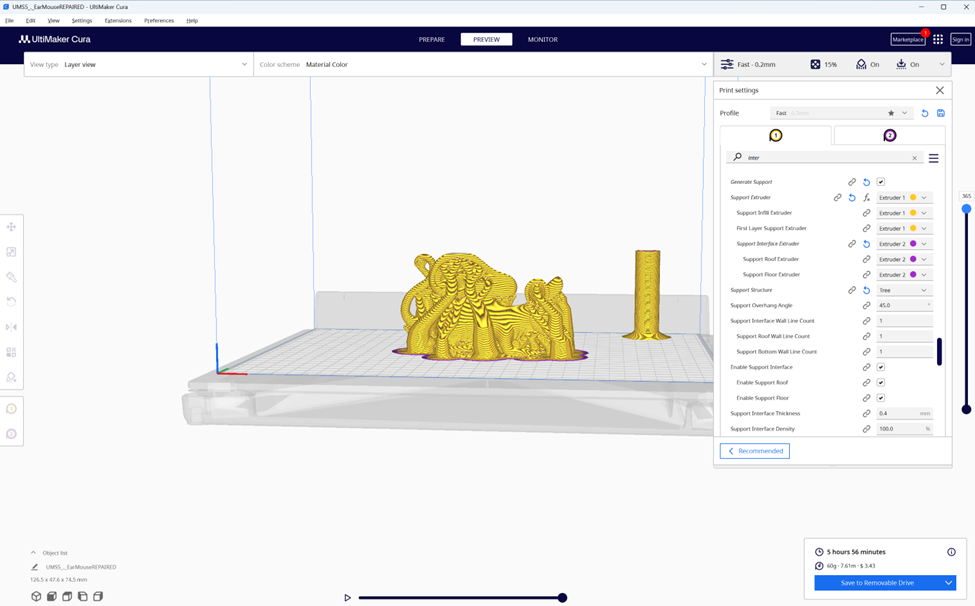The width and height of the screenshot is (975, 606).
Task: Open the Extensions menu
Action: click(118, 20)
